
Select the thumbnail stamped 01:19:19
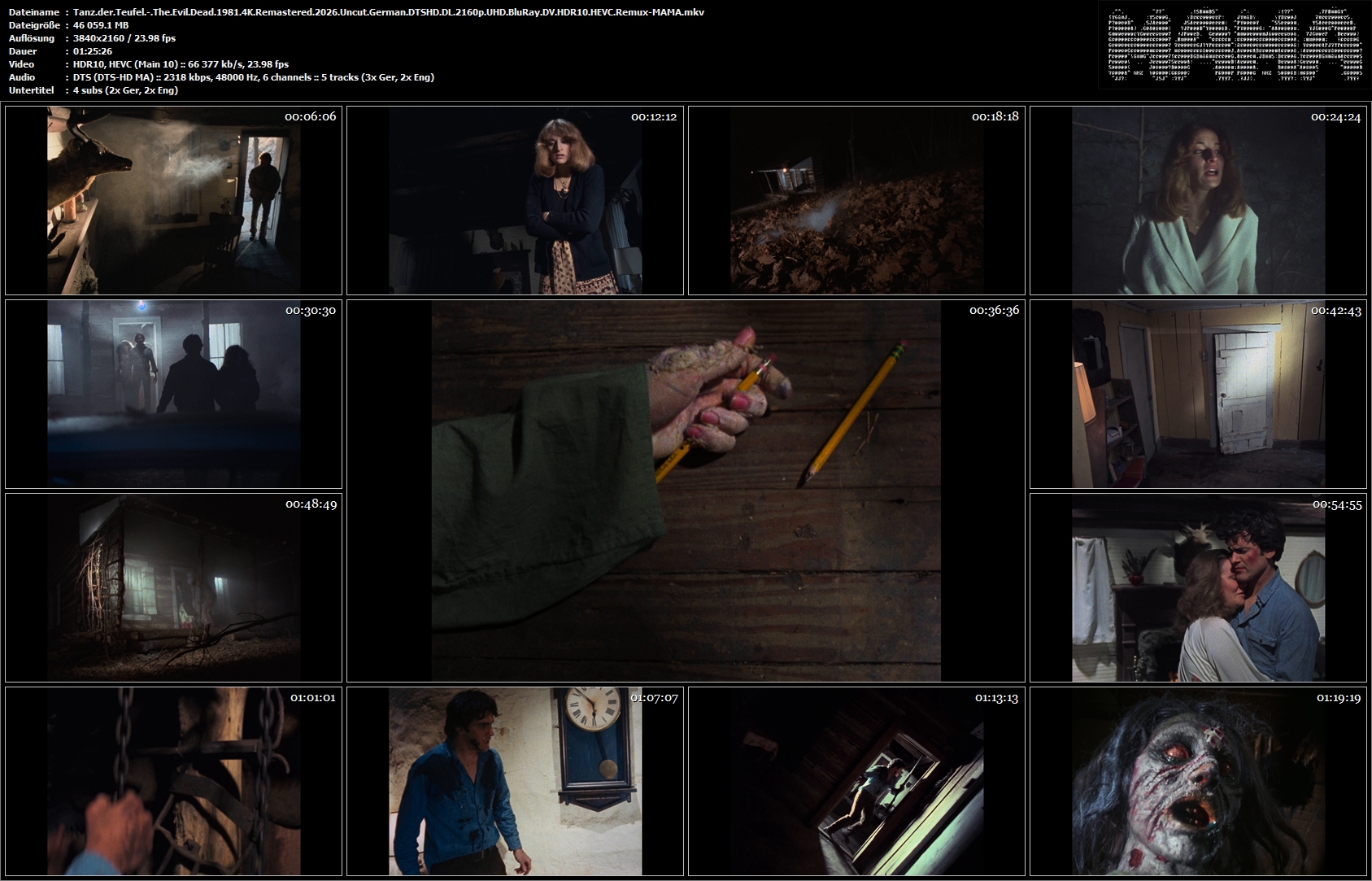pyautogui.click(x=1198, y=781)
